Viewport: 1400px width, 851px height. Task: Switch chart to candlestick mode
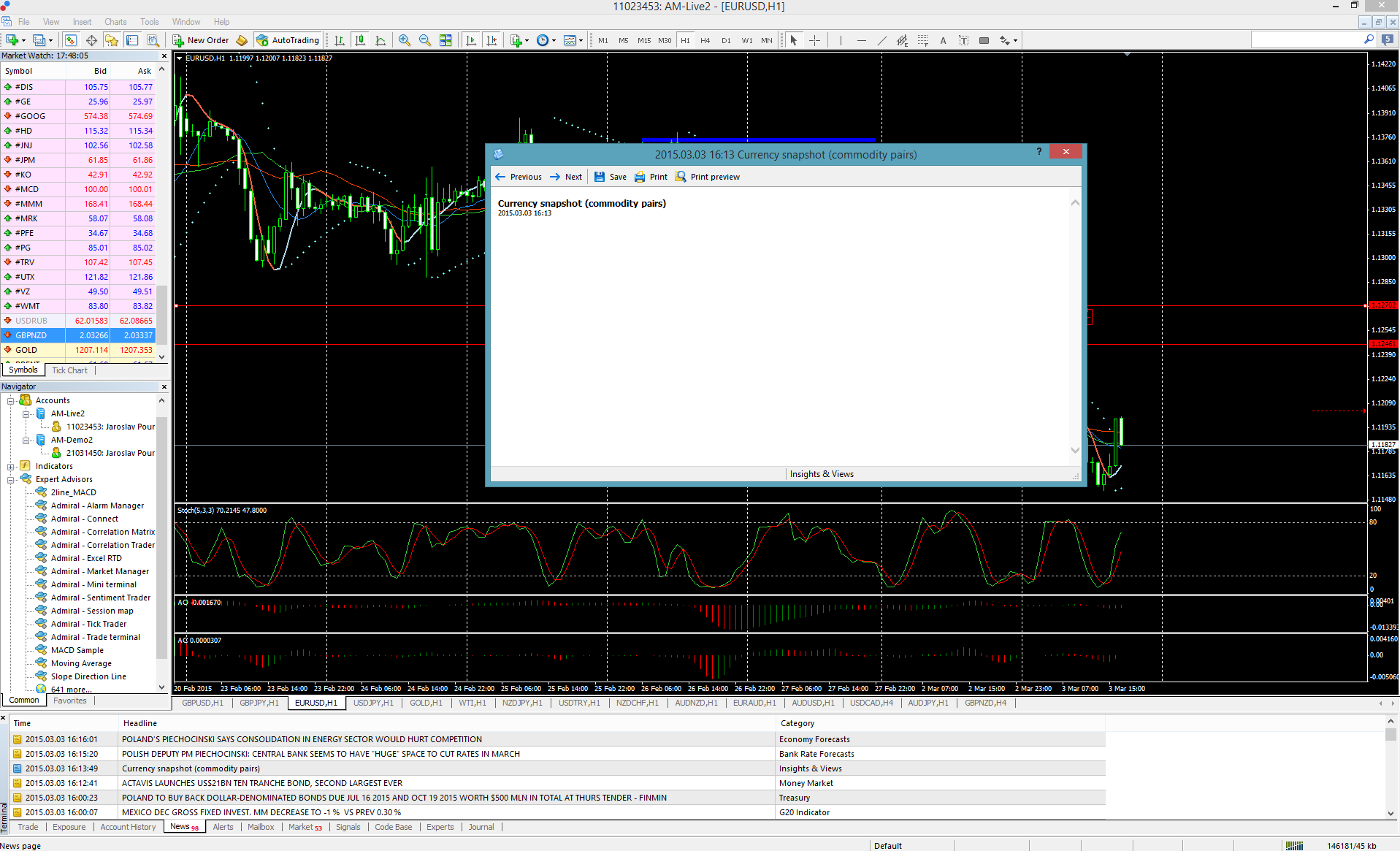(360, 40)
